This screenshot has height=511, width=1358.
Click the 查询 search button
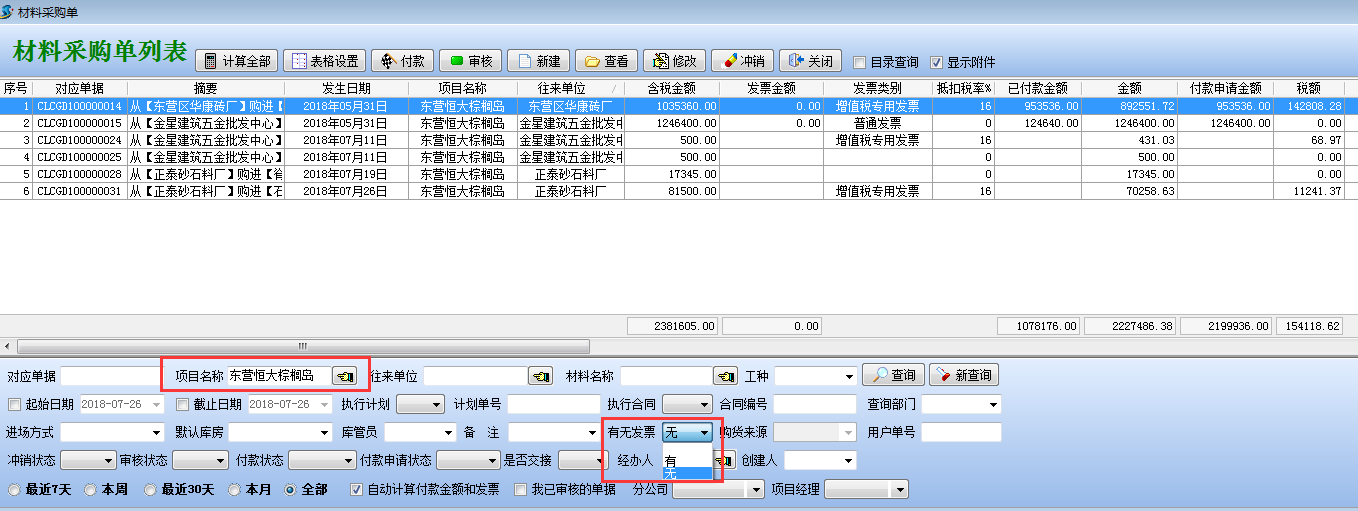point(892,375)
